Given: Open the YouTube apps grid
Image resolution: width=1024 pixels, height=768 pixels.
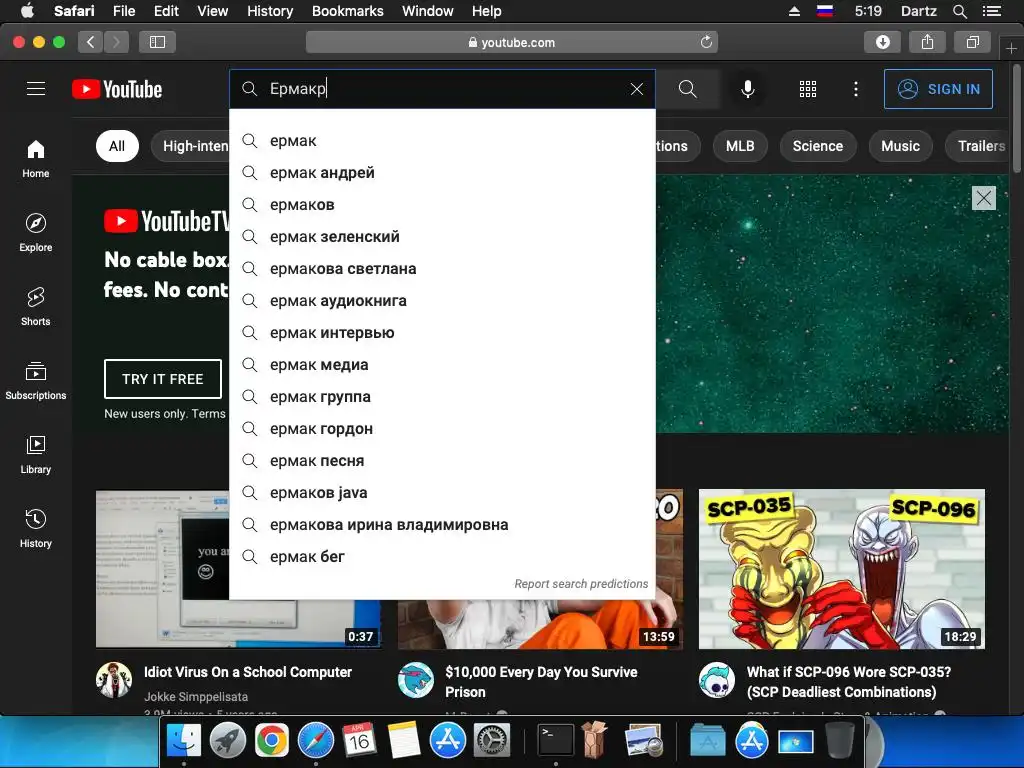Looking at the screenshot, I should (808, 89).
